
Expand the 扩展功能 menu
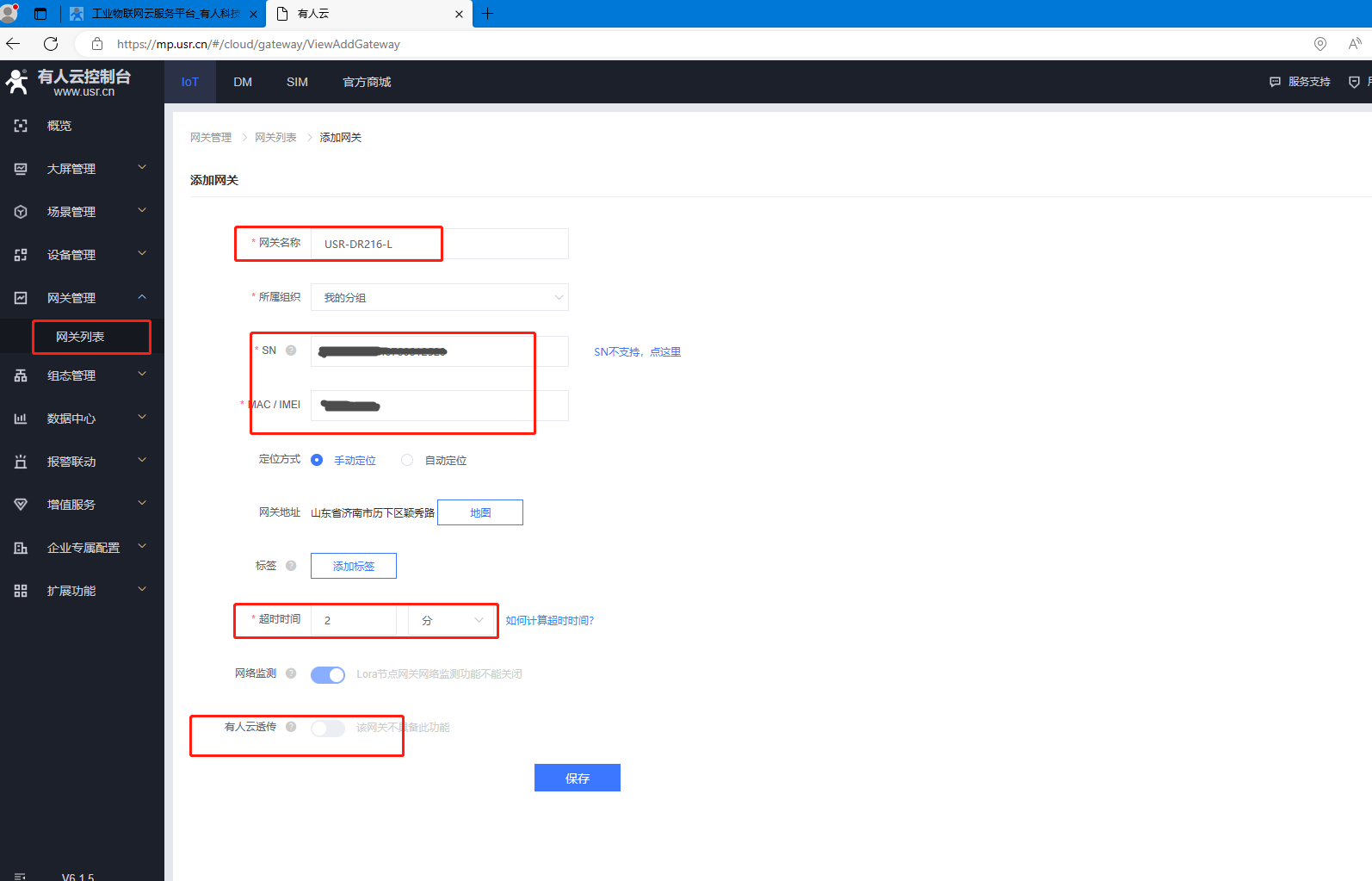(142, 589)
